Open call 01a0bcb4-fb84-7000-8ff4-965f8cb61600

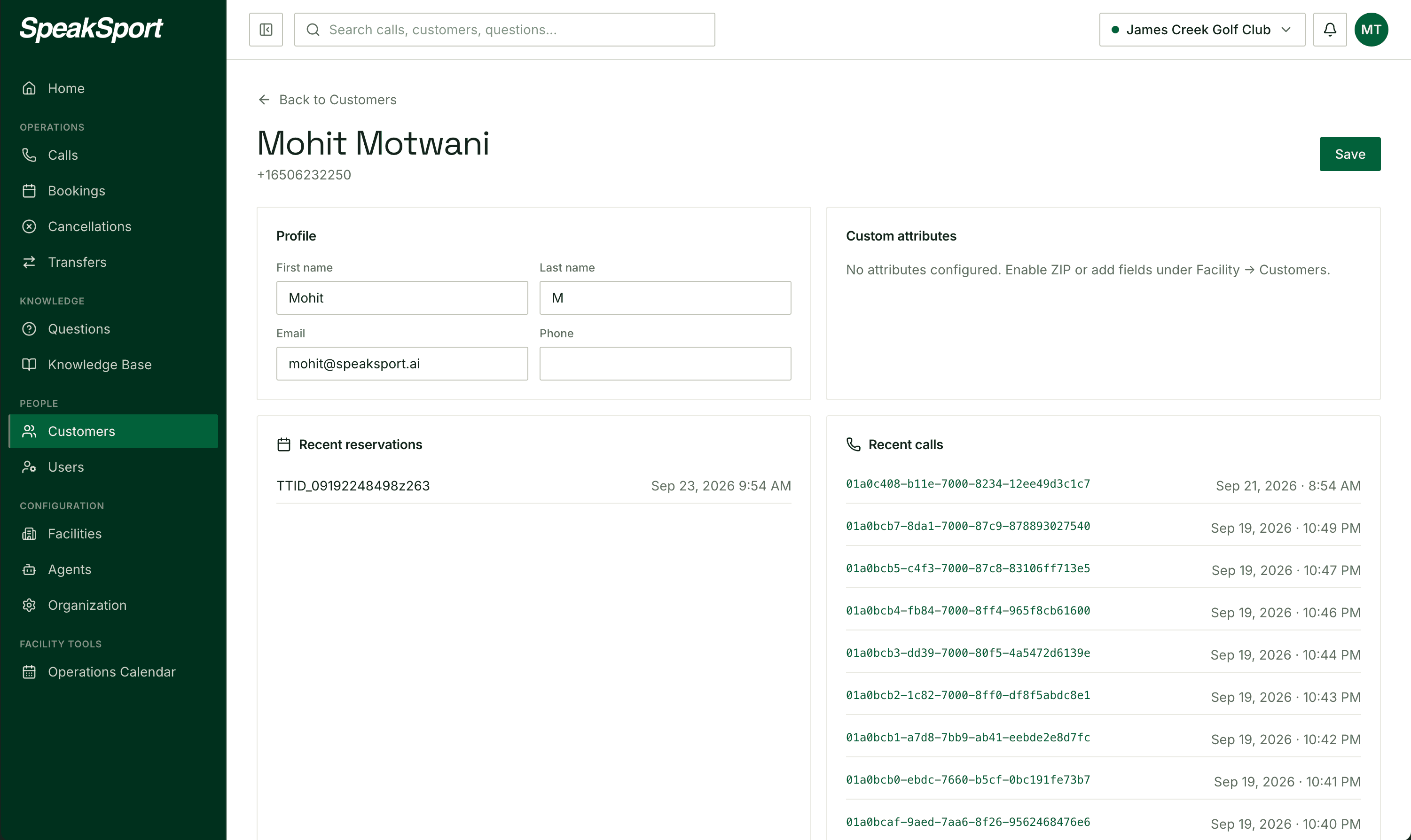pos(968,611)
